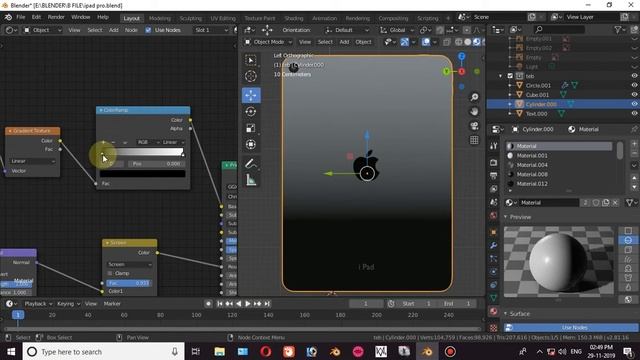The height and width of the screenshot is (360, 640).
Task: Toggle visibility of Text.000 object
Action: pyautogui.click(x=634, y=113)
